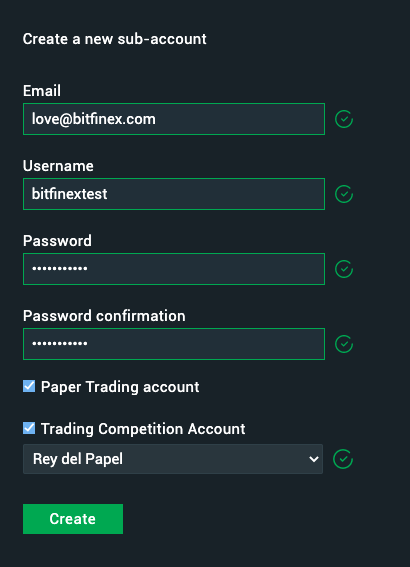Click the Email label above the field
Image resolution: width=410 pixels, height=567 pixels.
point(42,91)
